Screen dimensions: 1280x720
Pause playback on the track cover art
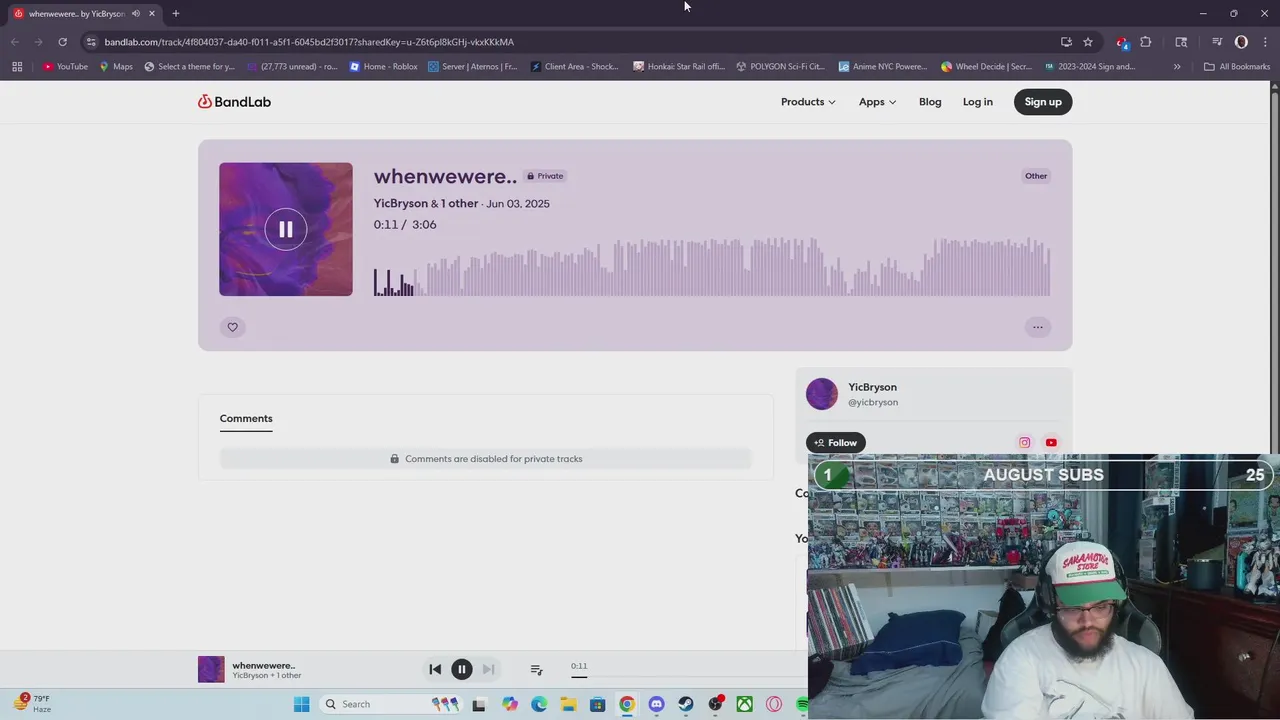(286, 230)
